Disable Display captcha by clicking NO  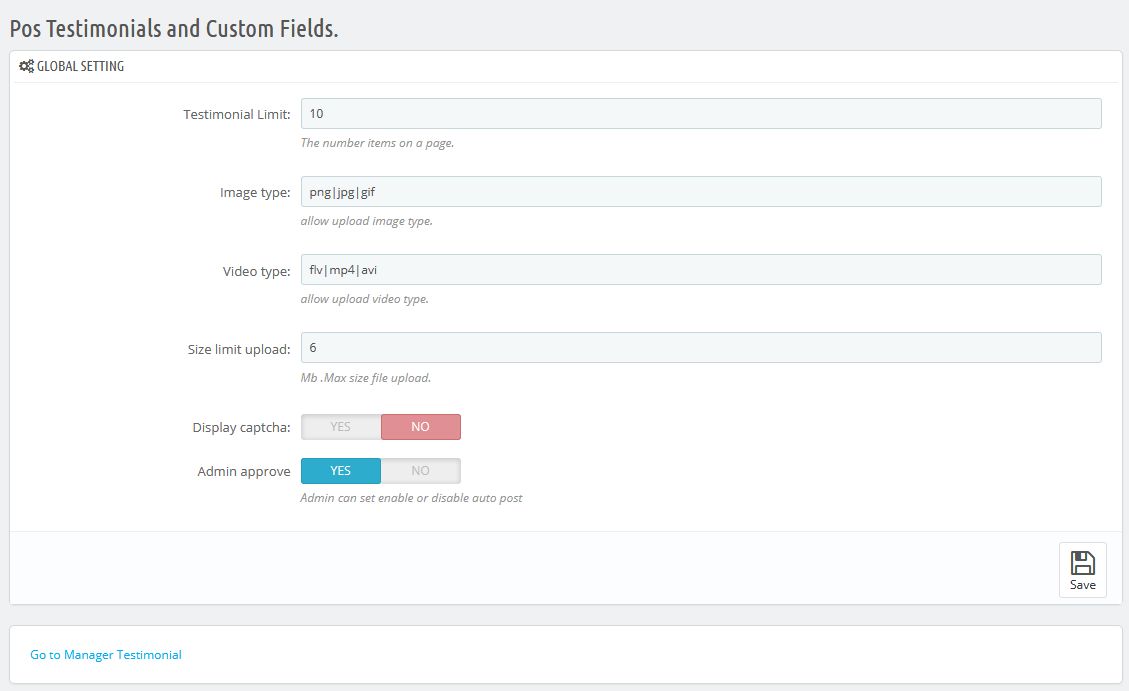(420, 426)
